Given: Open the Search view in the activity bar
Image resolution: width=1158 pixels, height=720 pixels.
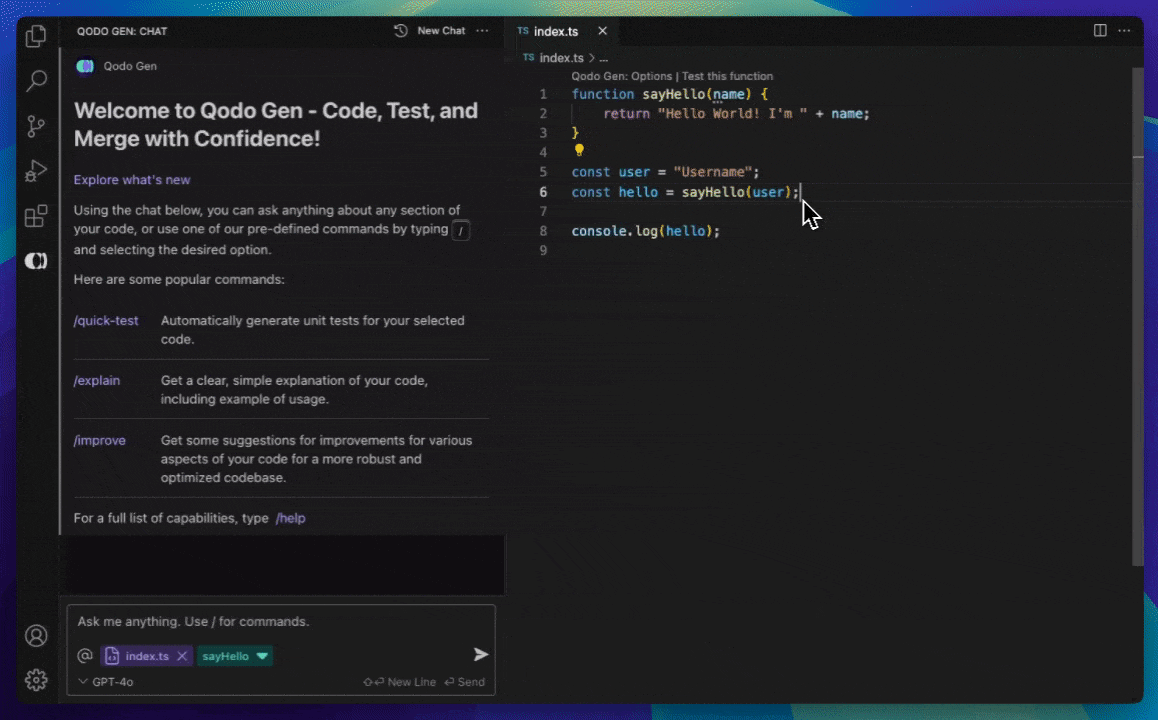Looking at the screenshot, I should click(x=35, y=80).
